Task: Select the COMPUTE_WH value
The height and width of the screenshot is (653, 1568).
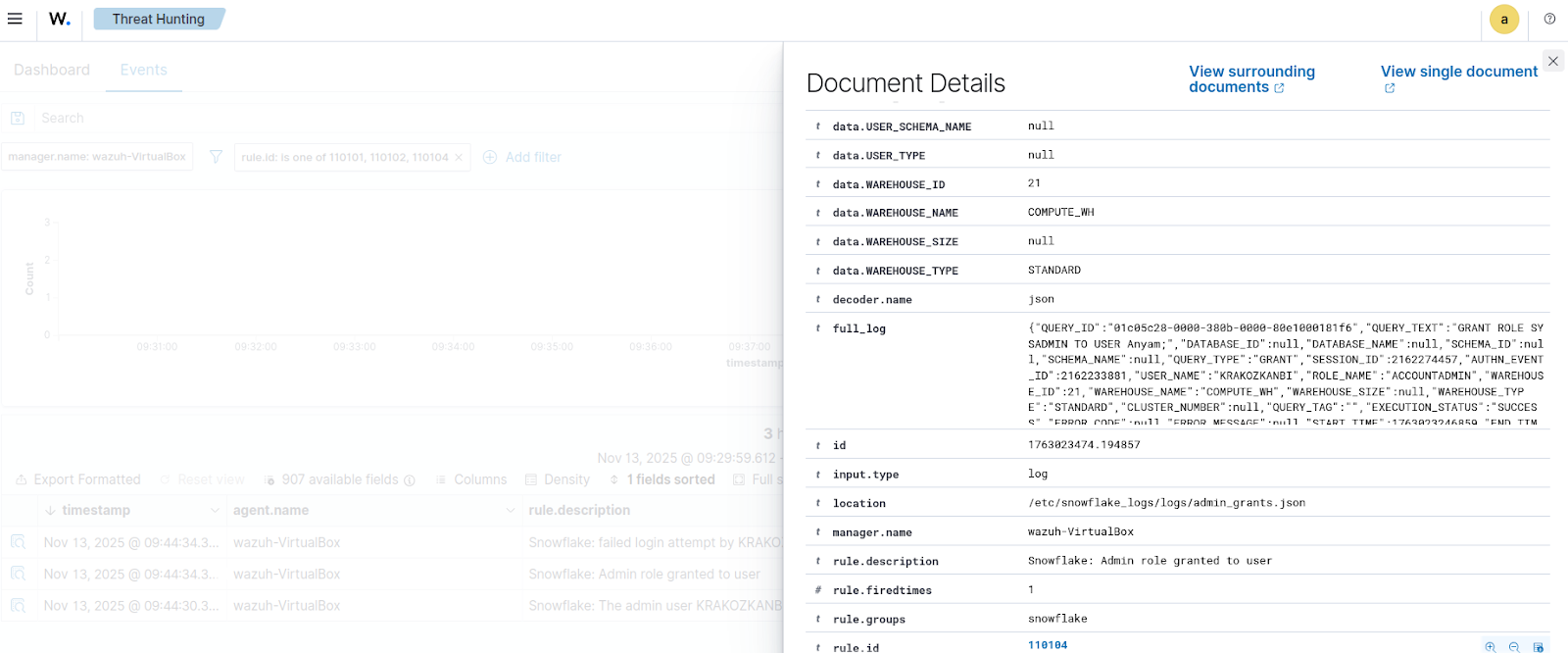Action: tap(1061, 212)
